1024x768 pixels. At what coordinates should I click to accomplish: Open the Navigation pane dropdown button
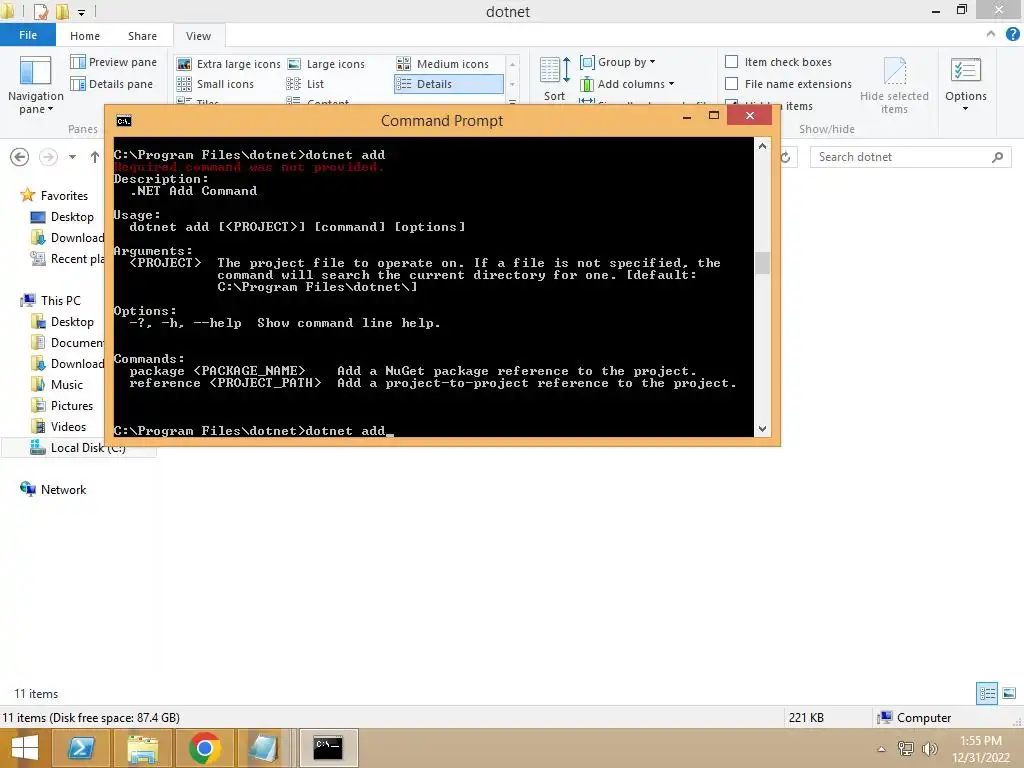point(35,86)
